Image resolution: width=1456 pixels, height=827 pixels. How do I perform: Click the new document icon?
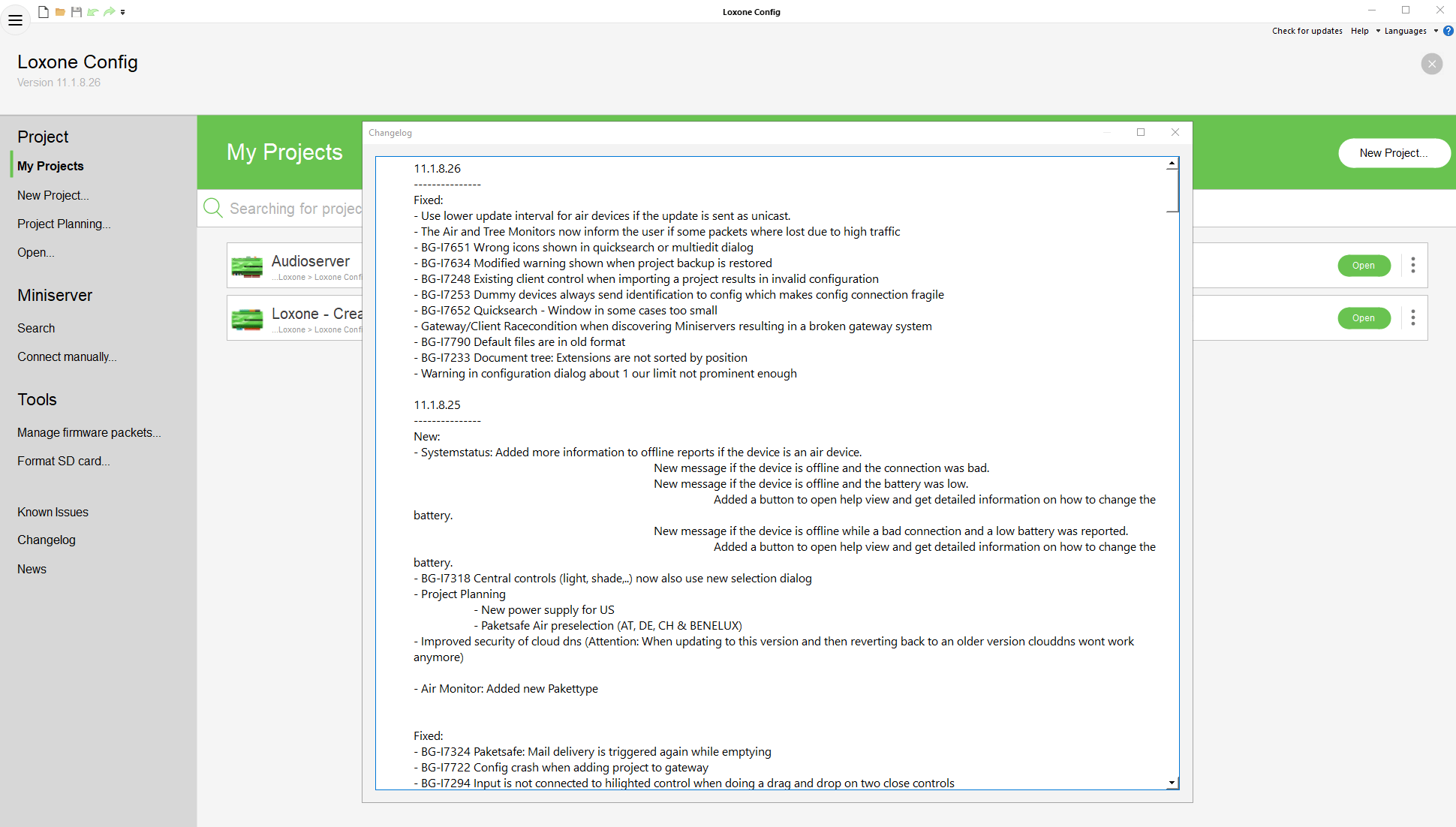(44, 12)
